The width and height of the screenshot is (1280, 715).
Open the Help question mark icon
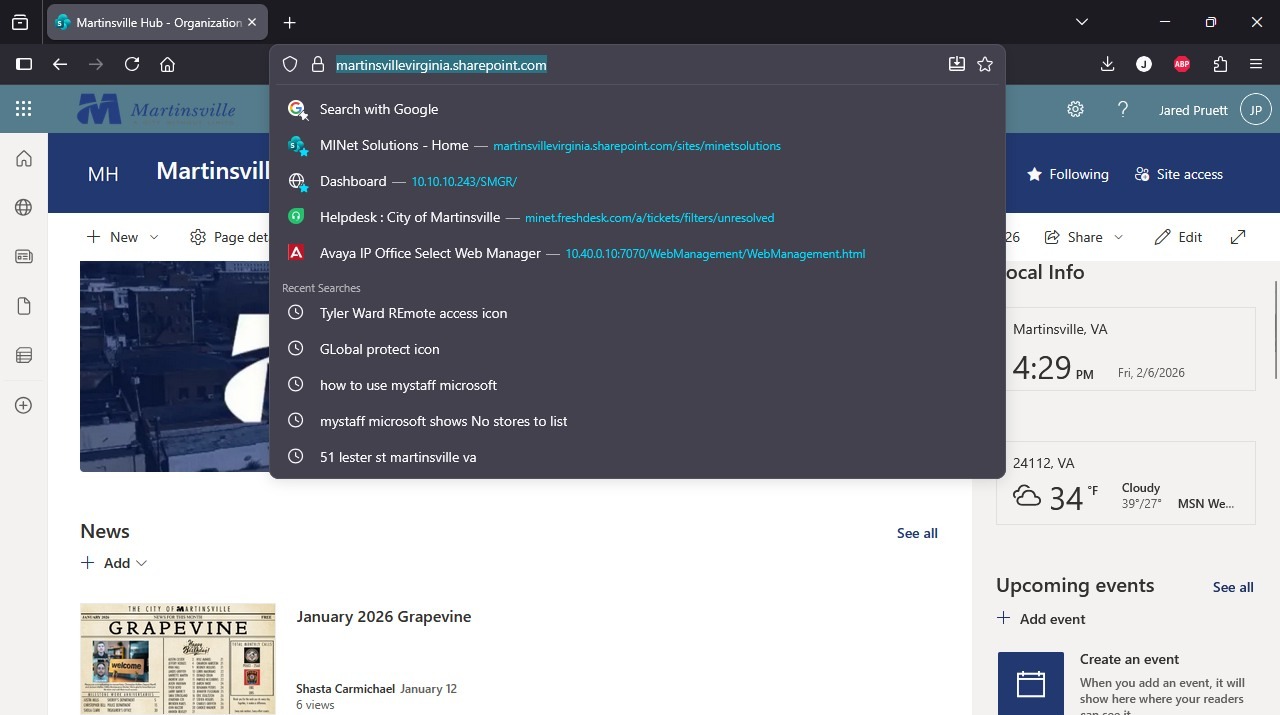[1123, 110]
